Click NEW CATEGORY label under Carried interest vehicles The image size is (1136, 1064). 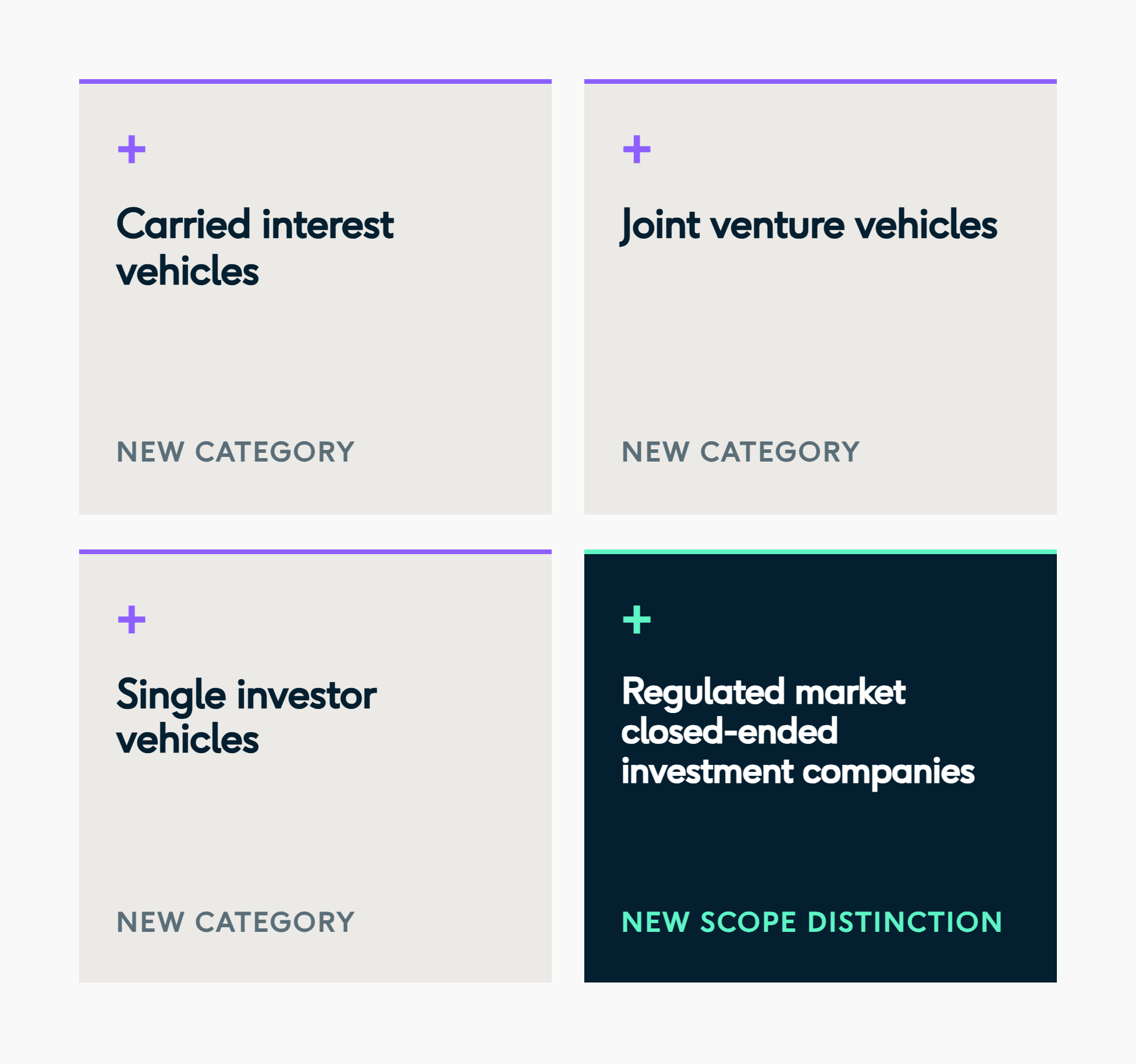pos(236,452)
